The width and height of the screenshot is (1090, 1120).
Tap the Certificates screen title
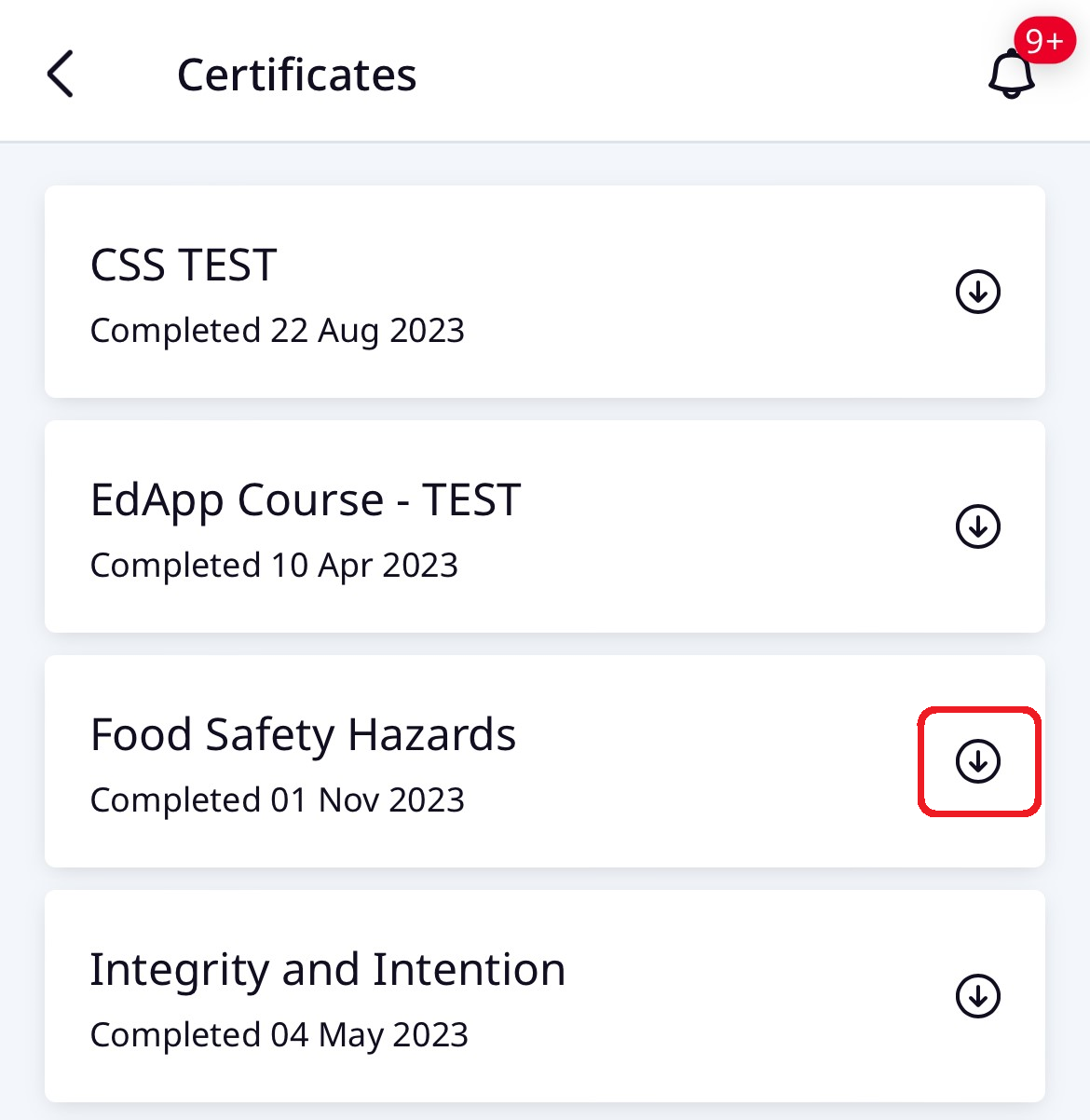pyautogui.click(x=297, y=74)
